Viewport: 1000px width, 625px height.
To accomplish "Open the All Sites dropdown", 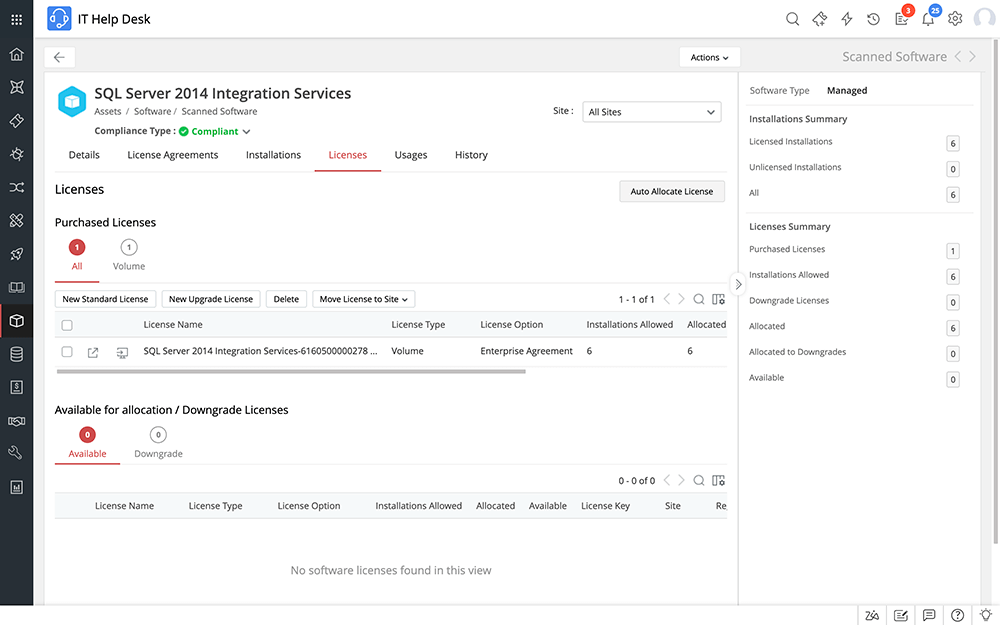I will click(651, 111).
